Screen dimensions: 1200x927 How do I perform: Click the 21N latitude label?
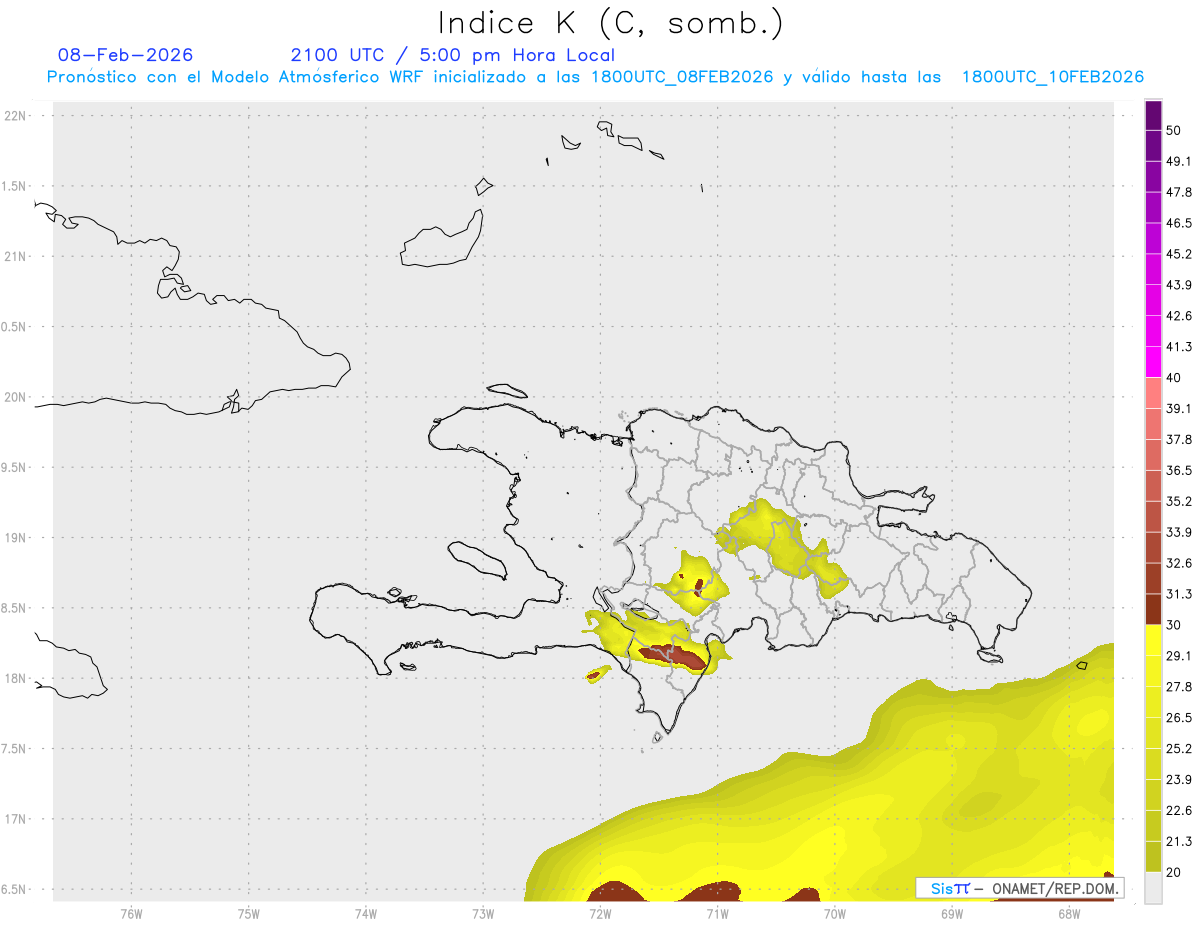(15, 257)
